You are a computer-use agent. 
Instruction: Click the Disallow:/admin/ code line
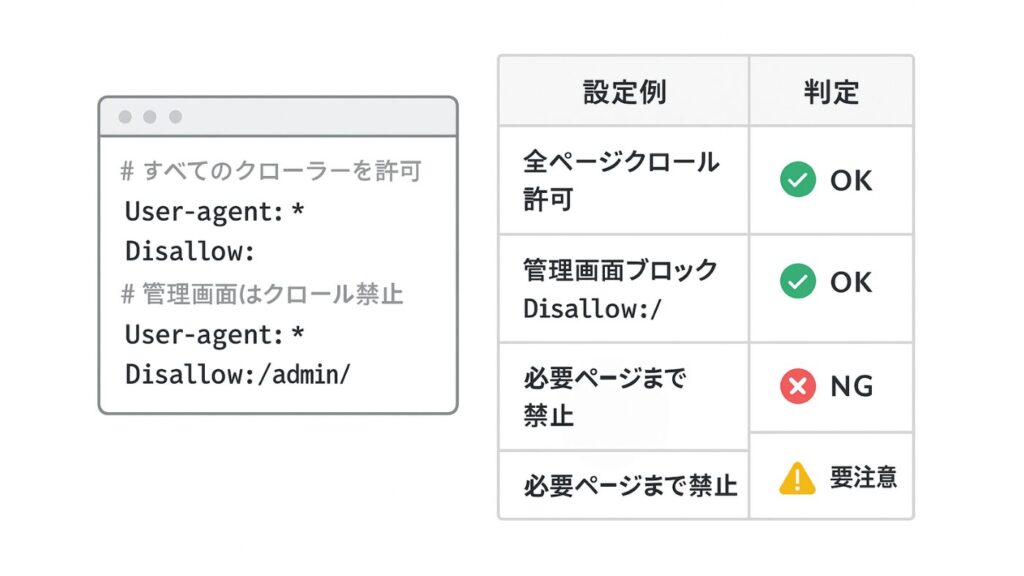[x=239, y=374]
